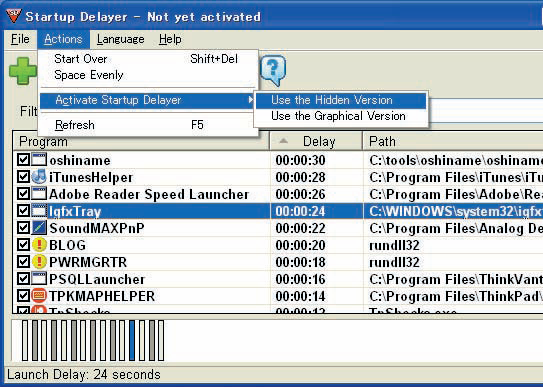
Task: Choose Start Over from Actions menu
Action: click(148, 59)
